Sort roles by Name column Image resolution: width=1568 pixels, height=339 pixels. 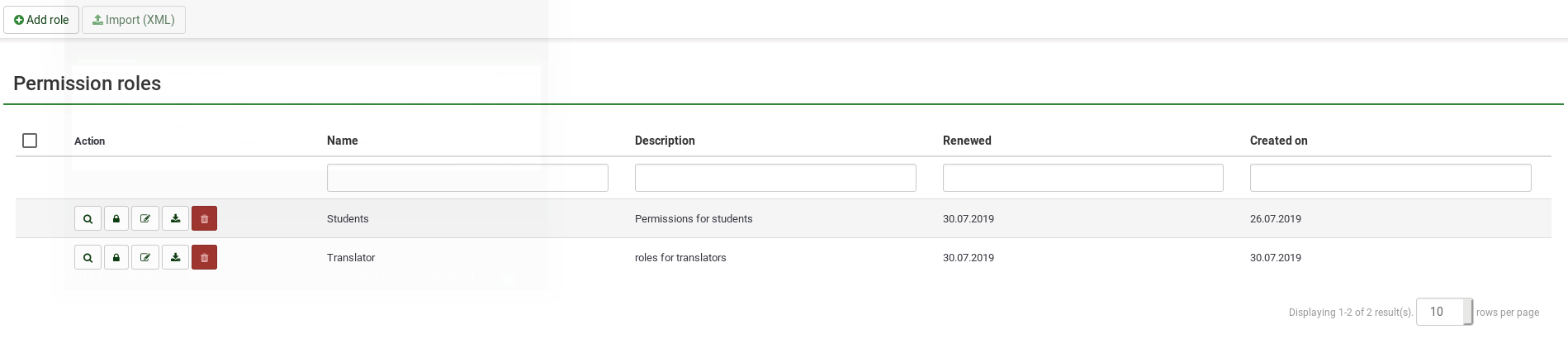(343, 141)
